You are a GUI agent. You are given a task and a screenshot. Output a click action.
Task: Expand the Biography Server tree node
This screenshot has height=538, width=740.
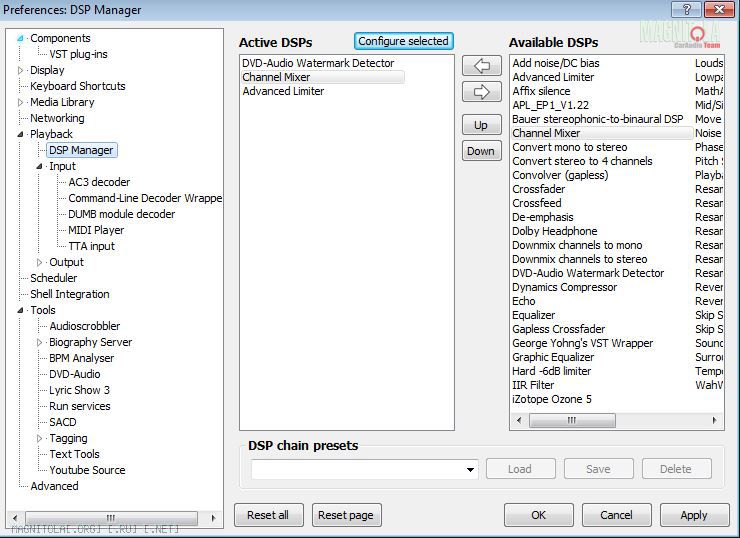click(40, 343)
